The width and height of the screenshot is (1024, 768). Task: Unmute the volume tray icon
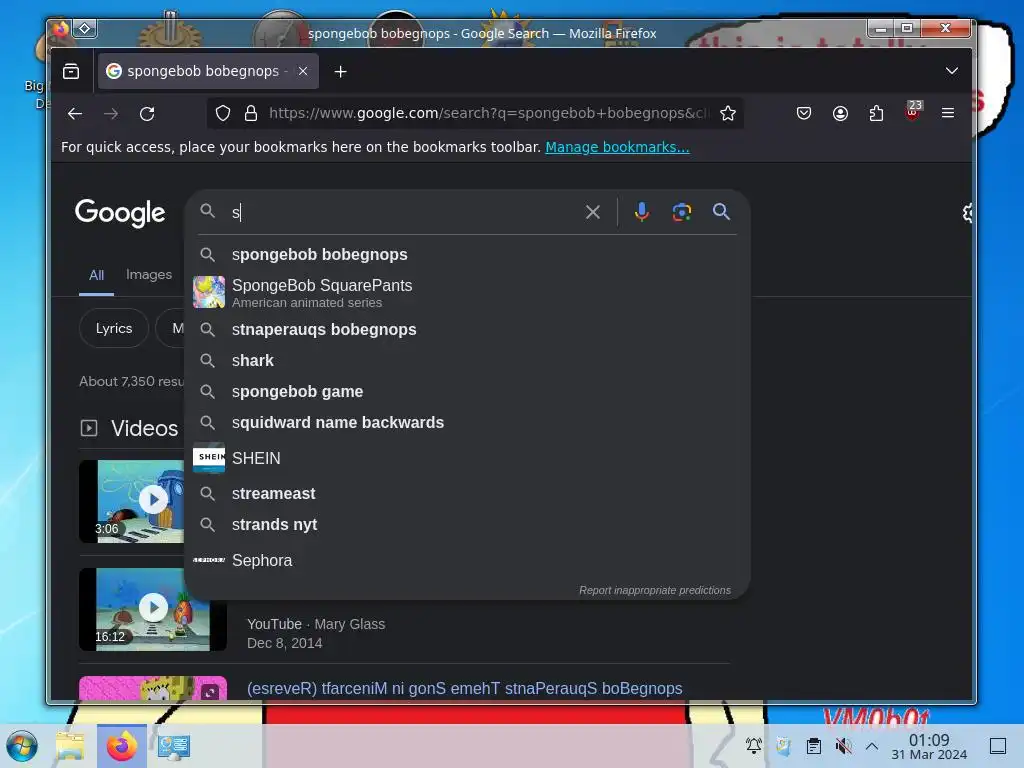[843, 745]
